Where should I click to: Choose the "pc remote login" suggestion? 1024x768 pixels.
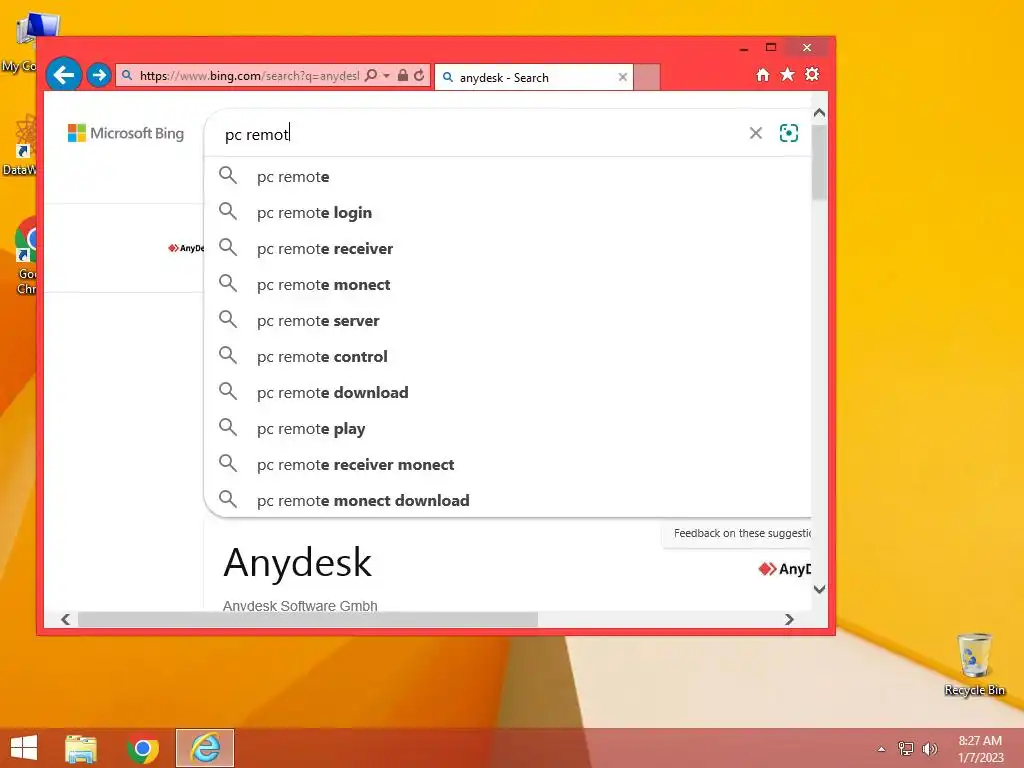pos(507,212)
